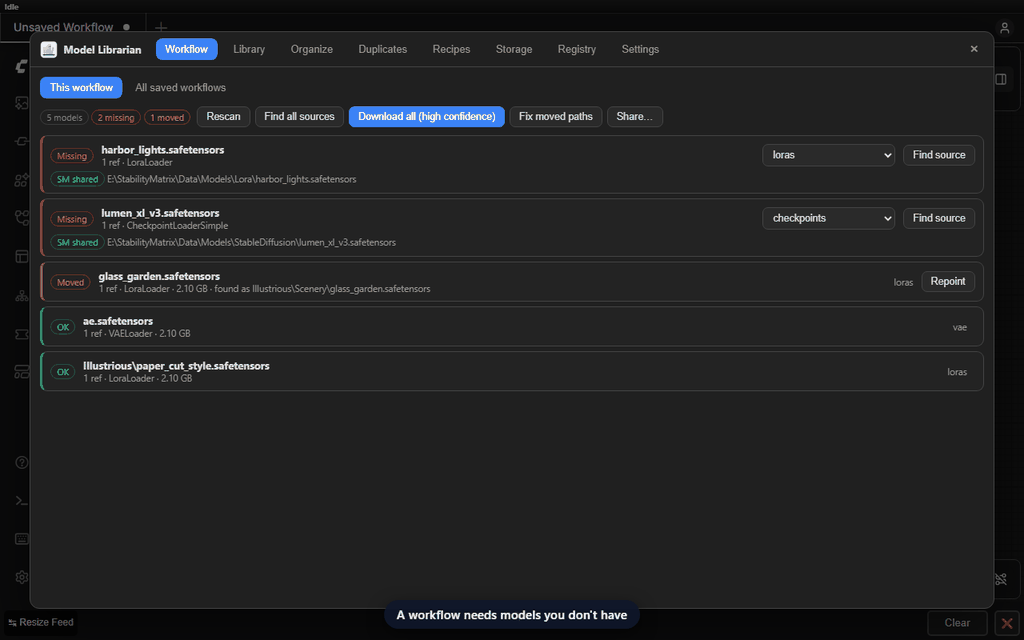Image resolution: width=1024 pixels, height=640 pixels.
Task: Click the OK badge on paper_cut_style row
Action: 63,372
